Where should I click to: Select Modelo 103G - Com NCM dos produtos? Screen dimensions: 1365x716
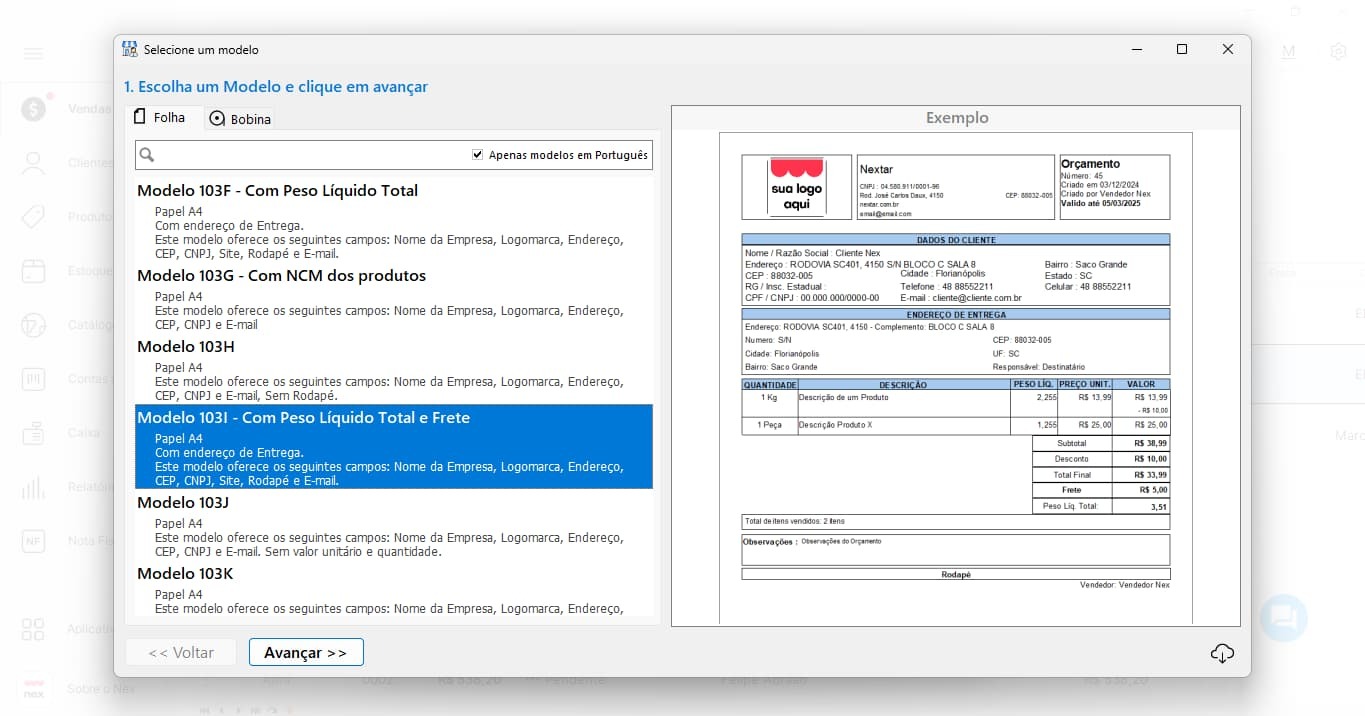point(394,299)
